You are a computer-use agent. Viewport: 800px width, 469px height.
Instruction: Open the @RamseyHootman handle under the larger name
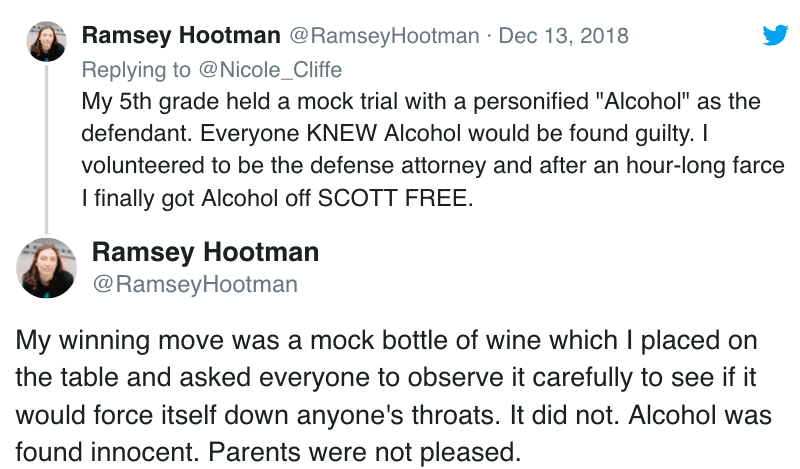click(195, 284)
